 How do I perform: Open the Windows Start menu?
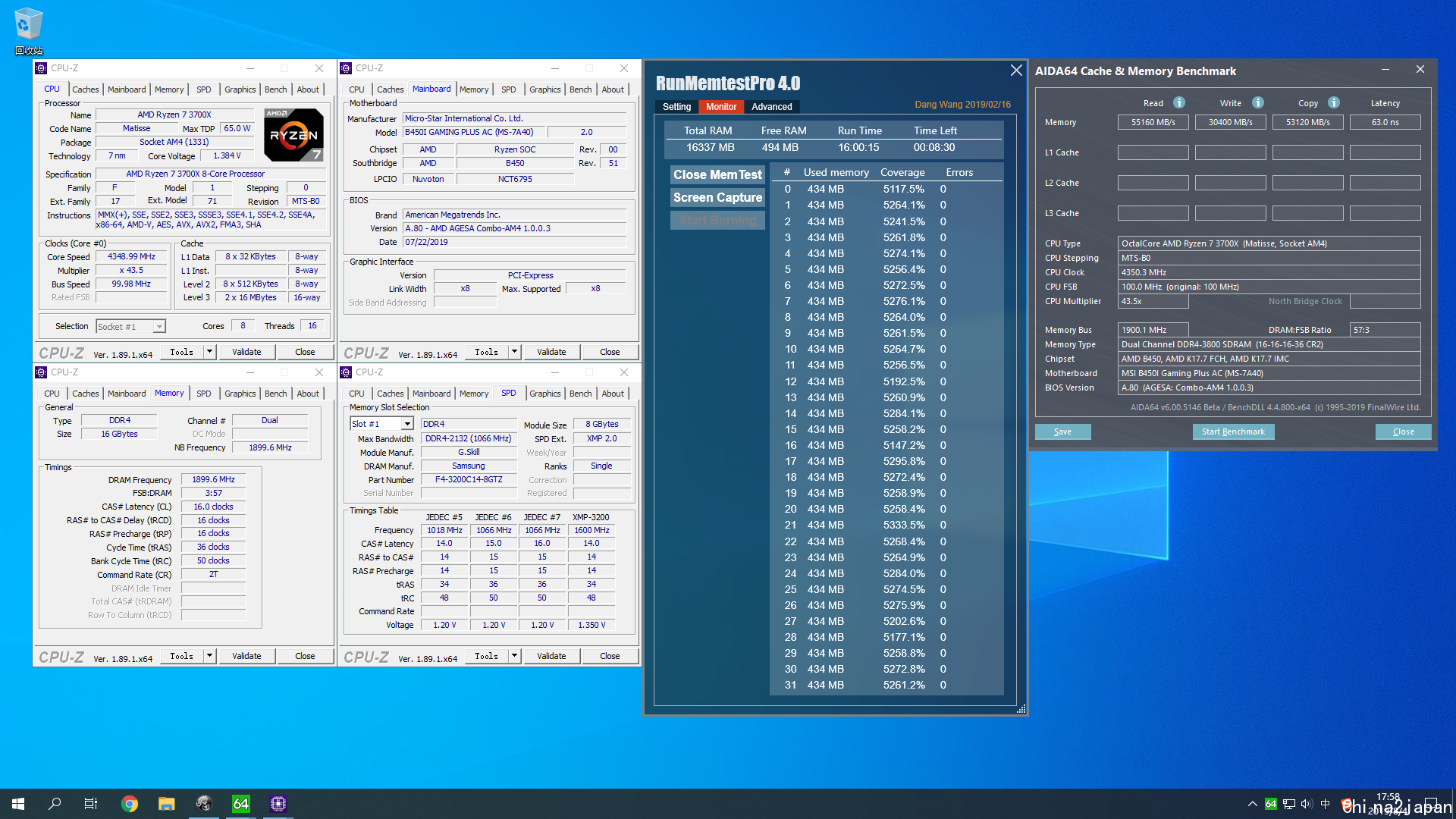18,804
